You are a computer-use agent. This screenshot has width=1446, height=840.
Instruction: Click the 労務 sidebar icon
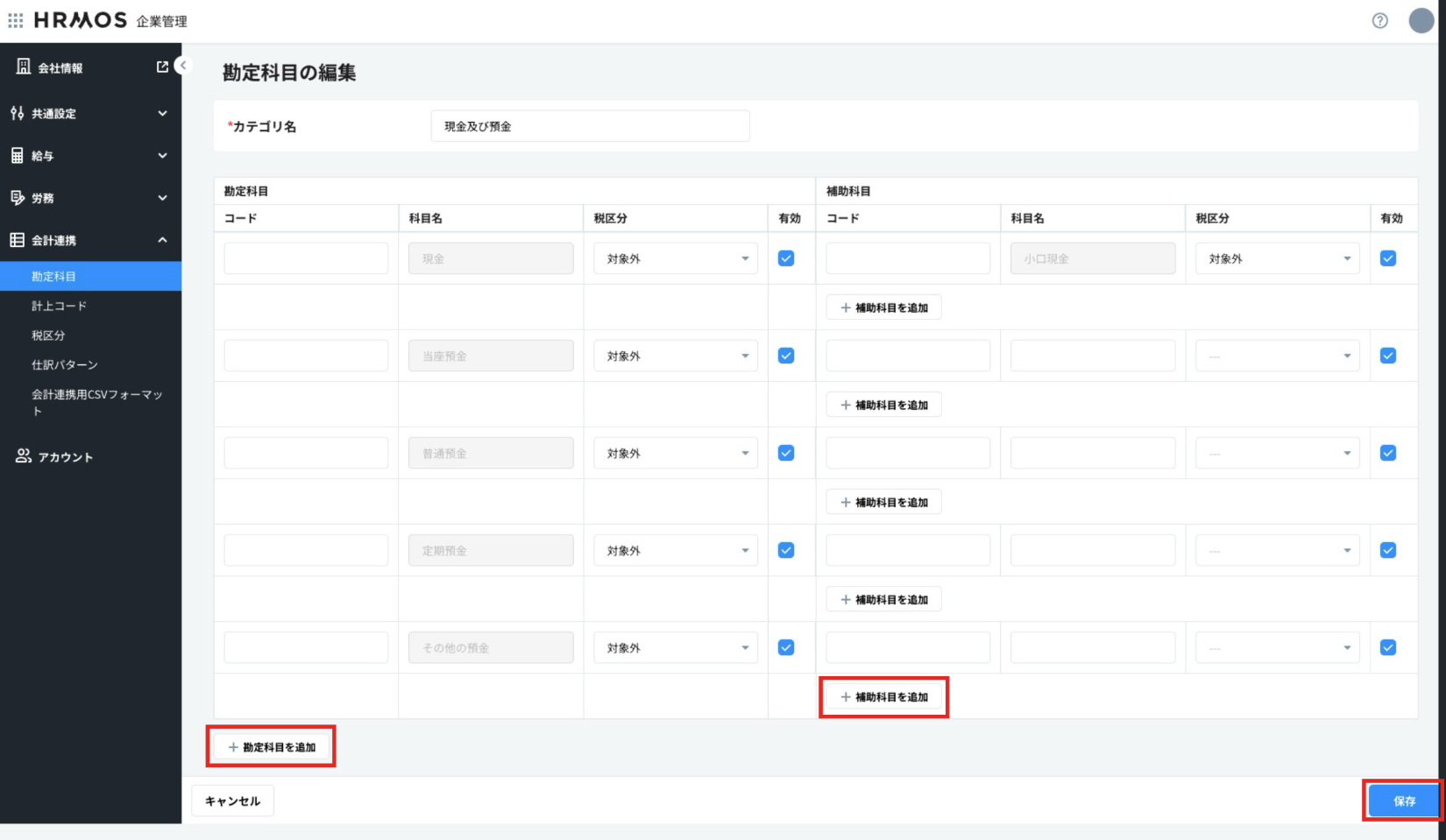(x=18, y=198)
